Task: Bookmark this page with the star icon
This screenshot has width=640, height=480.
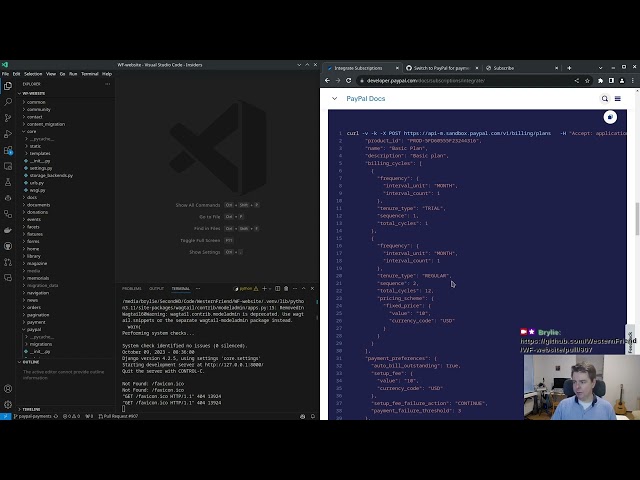Action: (587, 81)
